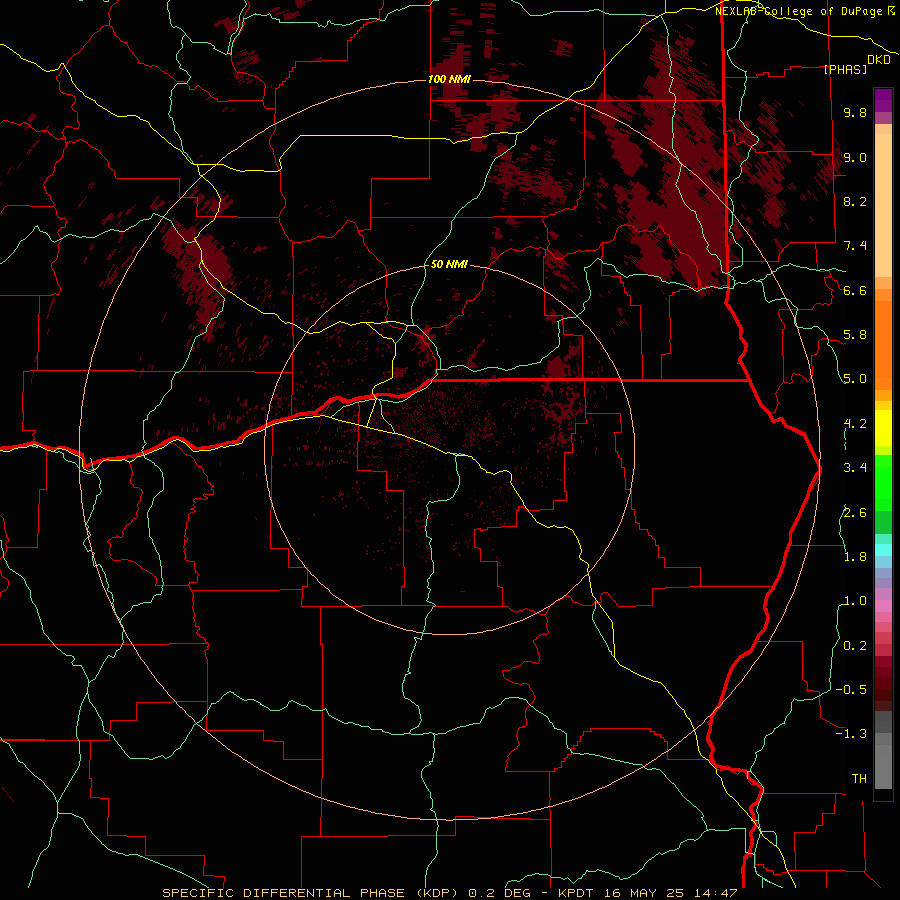Click the 0.2 scale label
900x900 pixels.
[x=855, y=646]
